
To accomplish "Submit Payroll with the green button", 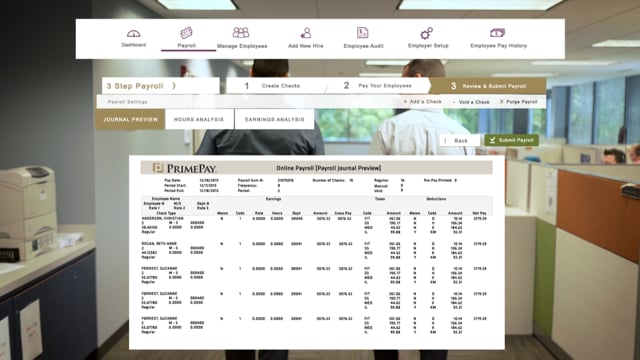I will coord(511,140).
